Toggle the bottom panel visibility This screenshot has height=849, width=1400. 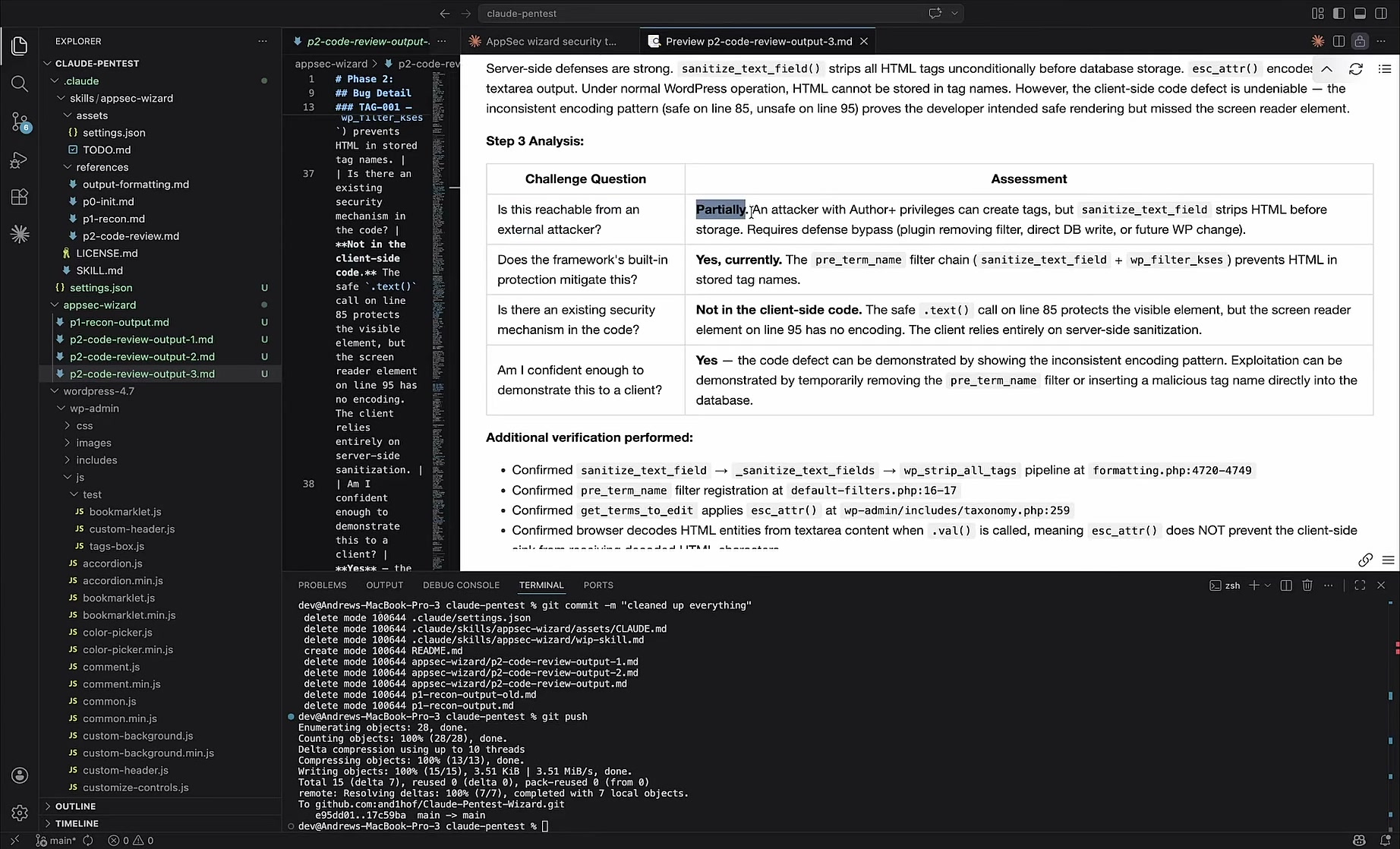coord(1361,13)
